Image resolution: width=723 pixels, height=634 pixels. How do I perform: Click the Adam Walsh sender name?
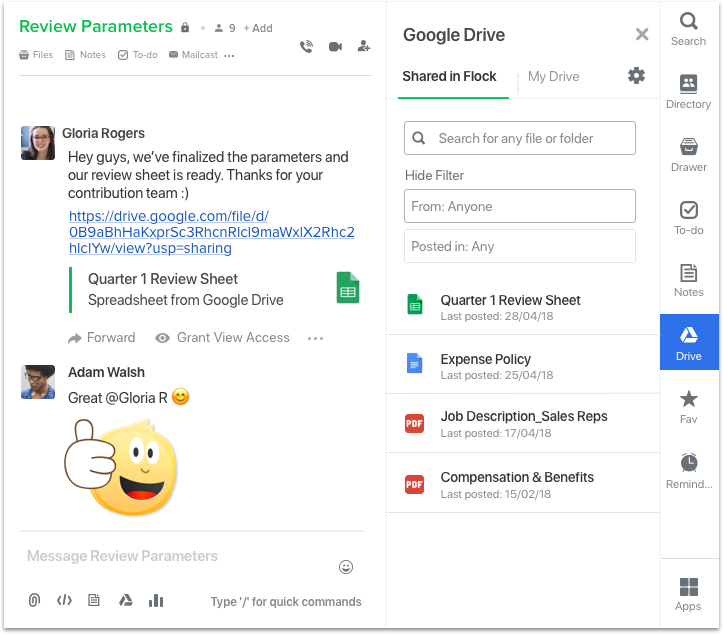(106, 372)
